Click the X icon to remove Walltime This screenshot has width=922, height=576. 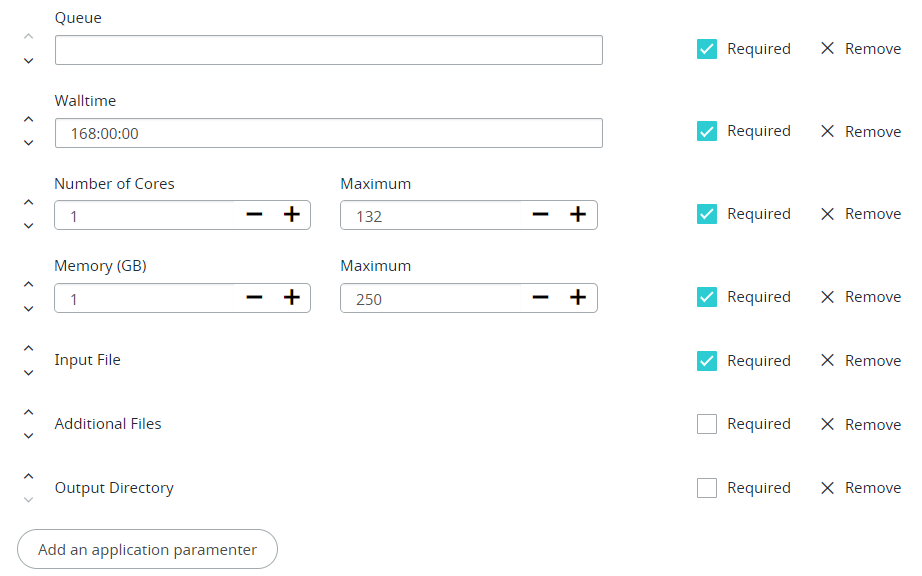827,131
